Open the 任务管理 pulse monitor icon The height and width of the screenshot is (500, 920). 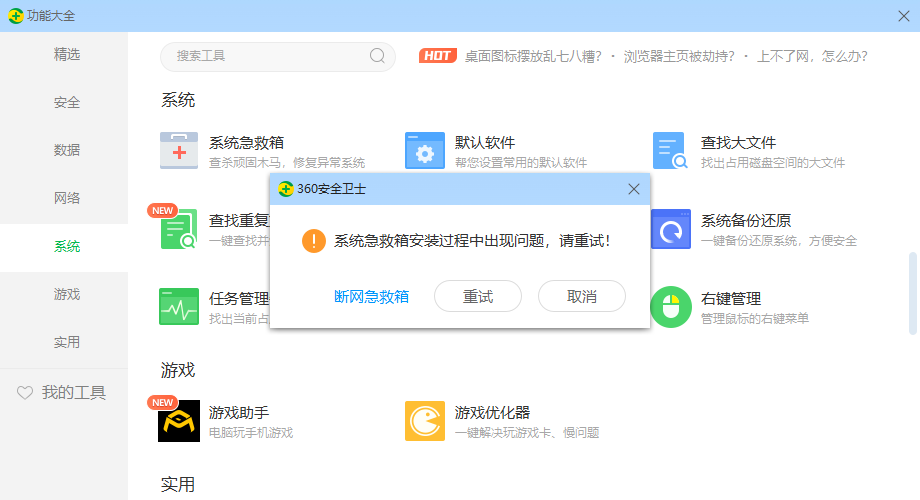(x=179, y=306)
